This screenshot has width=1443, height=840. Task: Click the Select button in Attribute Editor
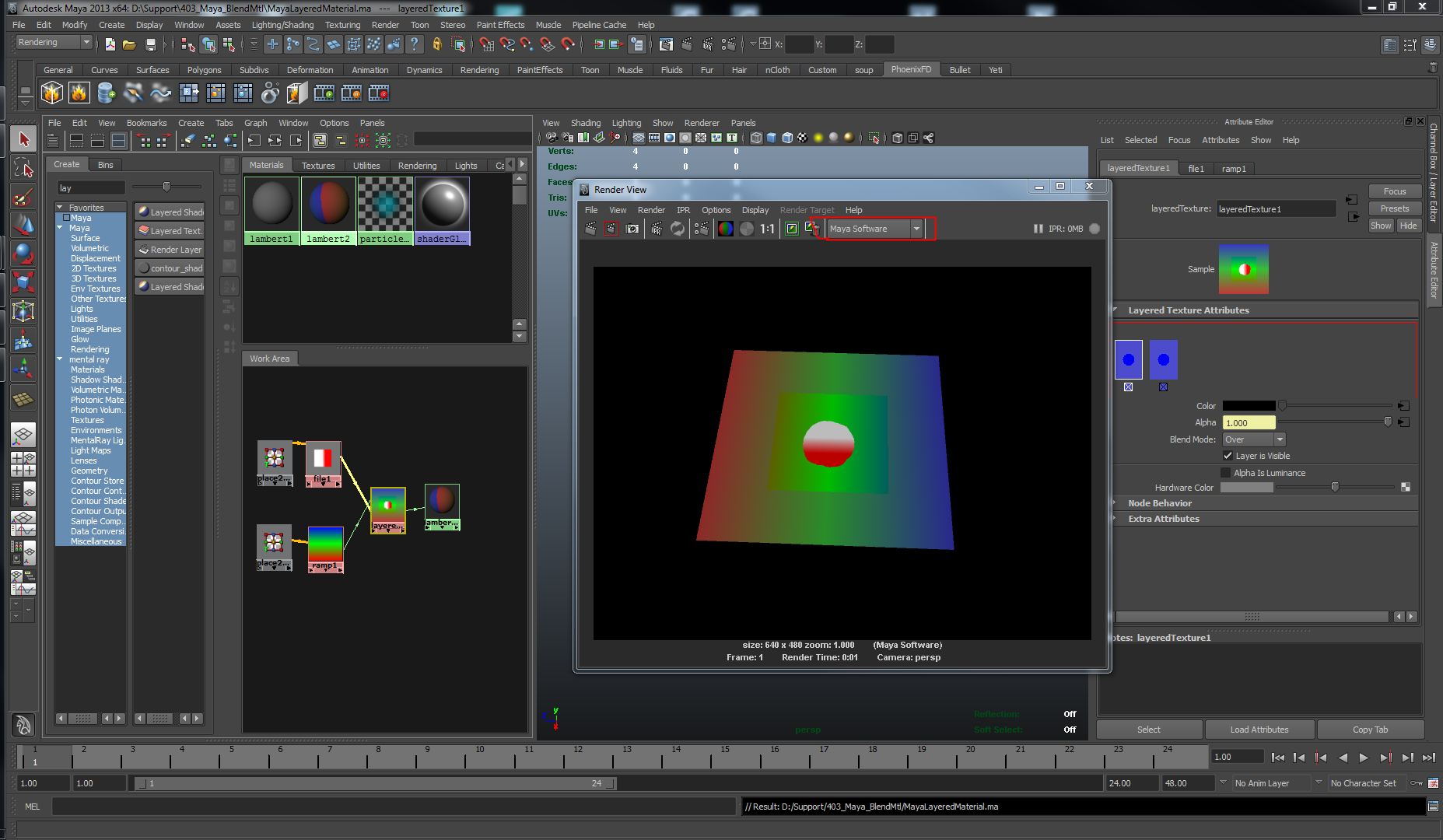1148,730
